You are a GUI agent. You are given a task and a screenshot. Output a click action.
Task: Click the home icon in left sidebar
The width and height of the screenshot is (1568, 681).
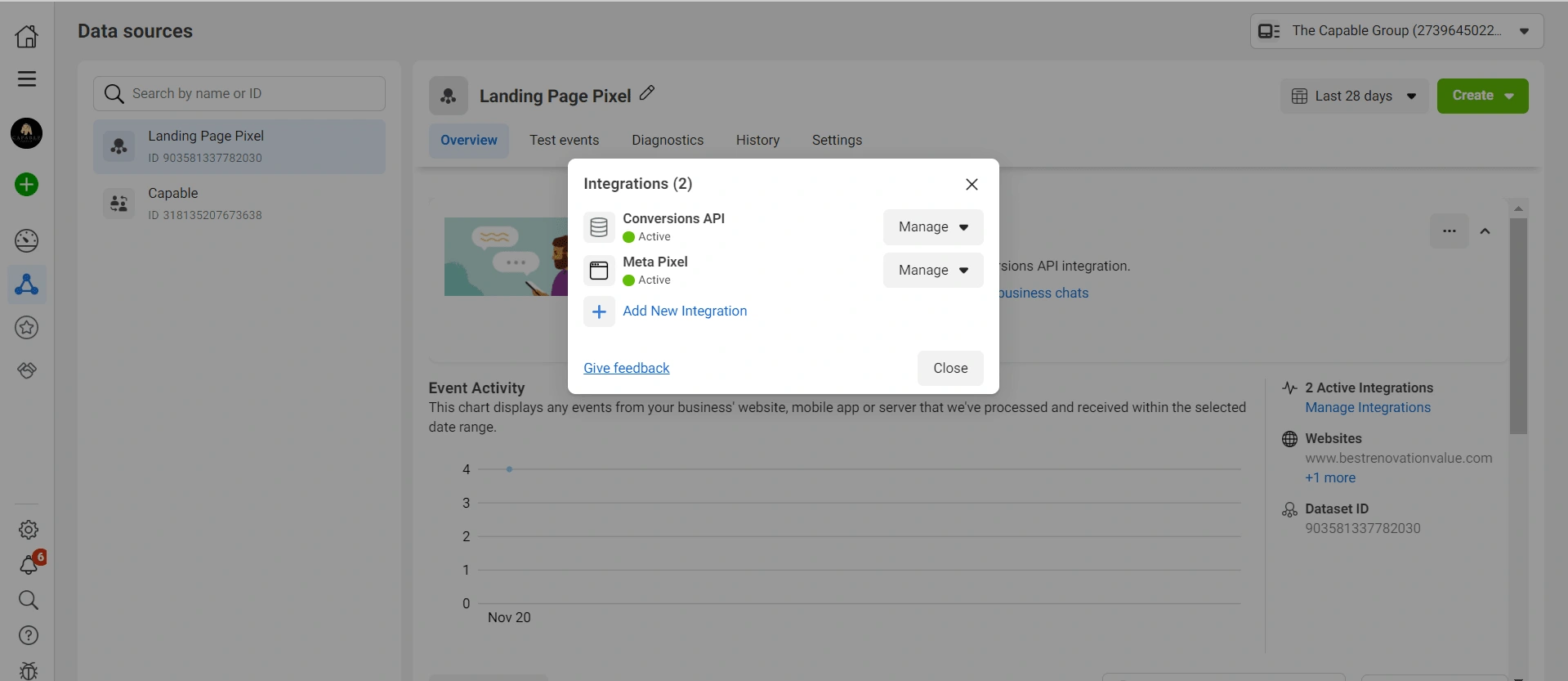tap(27, 36)
